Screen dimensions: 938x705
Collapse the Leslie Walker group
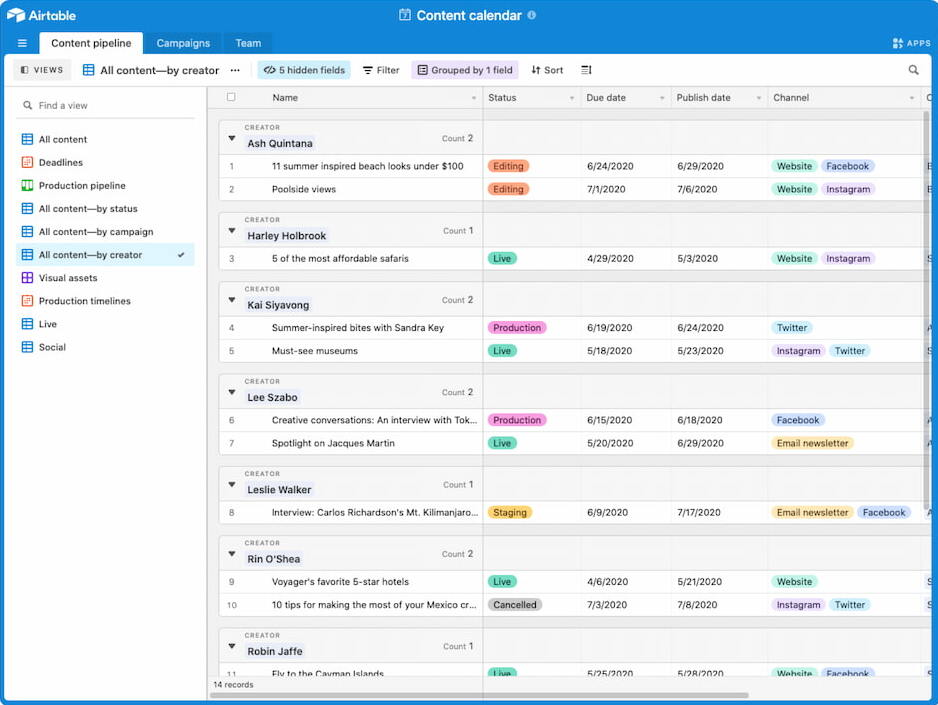click(x=233, y=483)
